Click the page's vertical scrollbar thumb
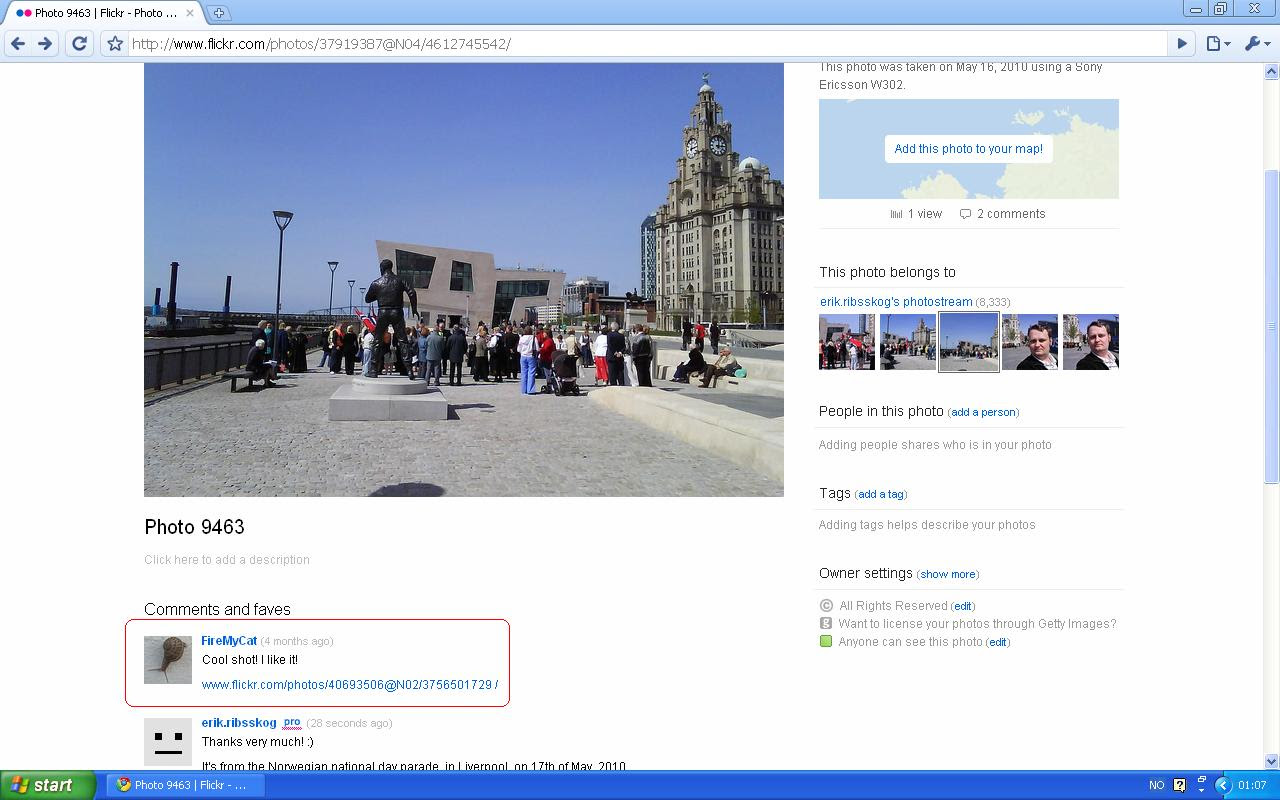This screenshot has height=800, width=1280. point(1272,327)
